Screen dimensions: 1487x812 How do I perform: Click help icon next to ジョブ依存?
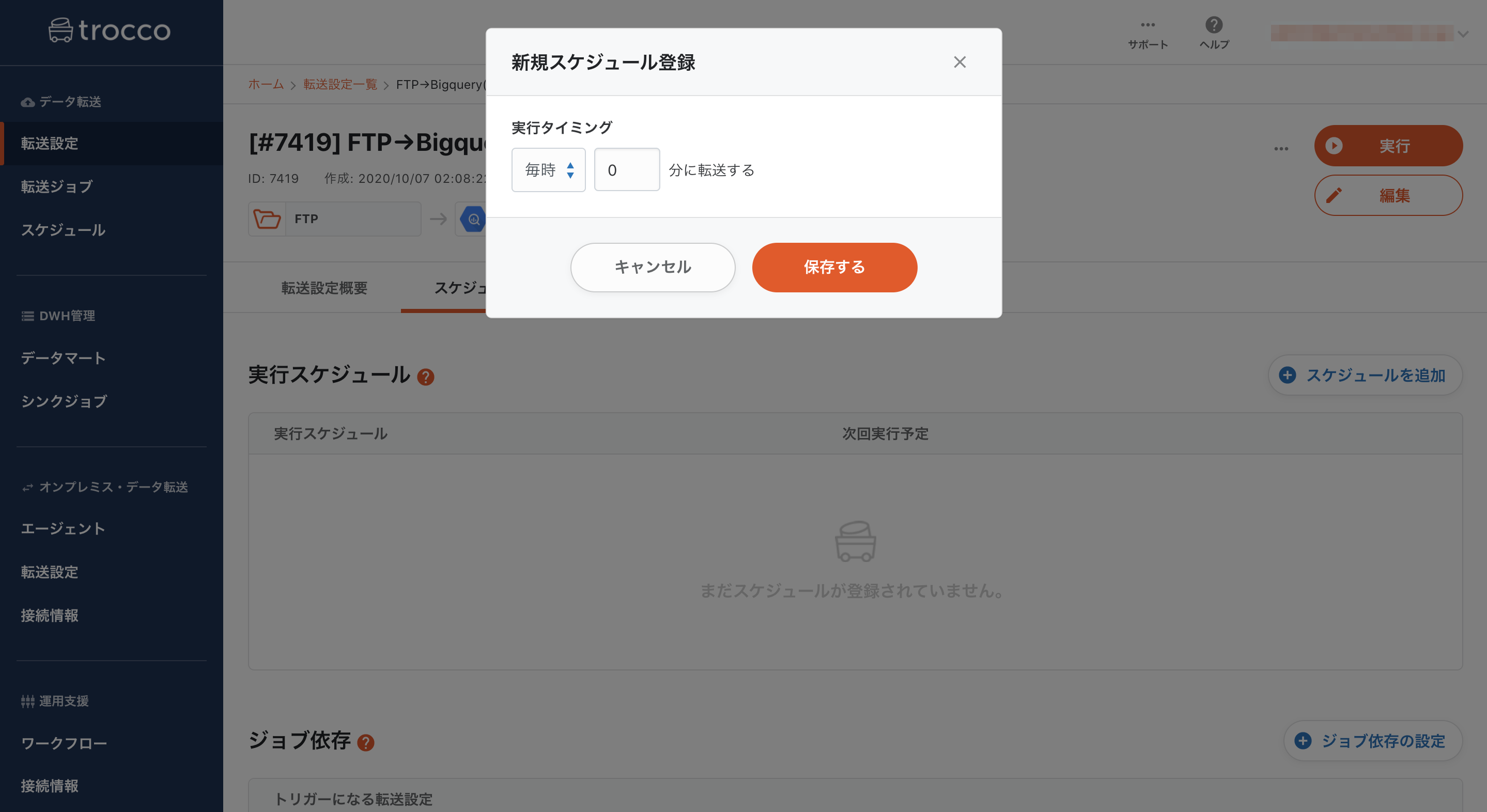[365, 743]
